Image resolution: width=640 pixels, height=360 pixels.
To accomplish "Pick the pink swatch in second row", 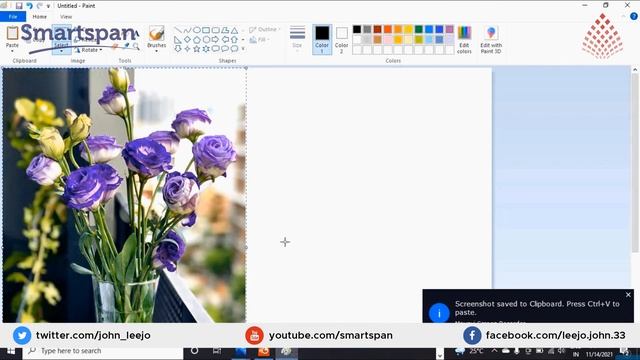I will pyautogui.click(x=388, y=40).
